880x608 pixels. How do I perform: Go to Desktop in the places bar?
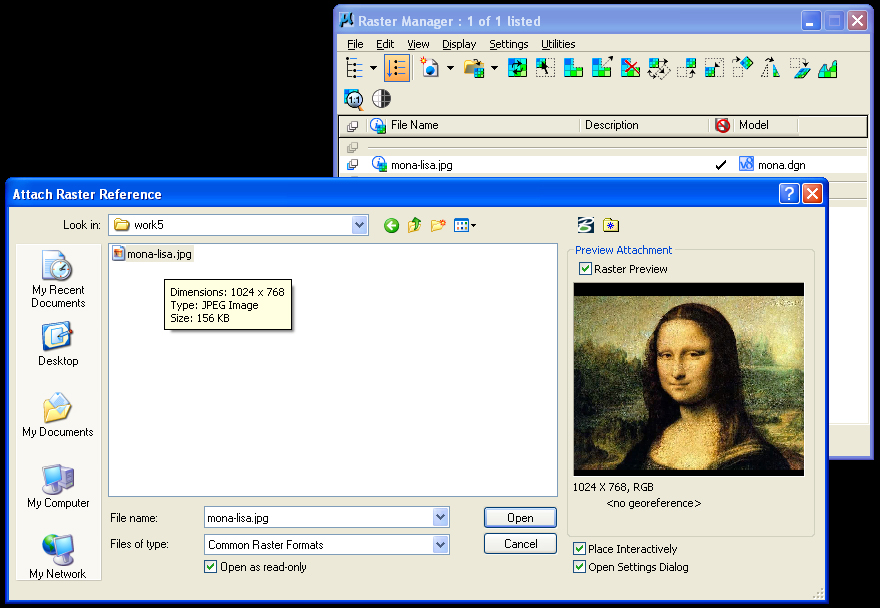58,344
